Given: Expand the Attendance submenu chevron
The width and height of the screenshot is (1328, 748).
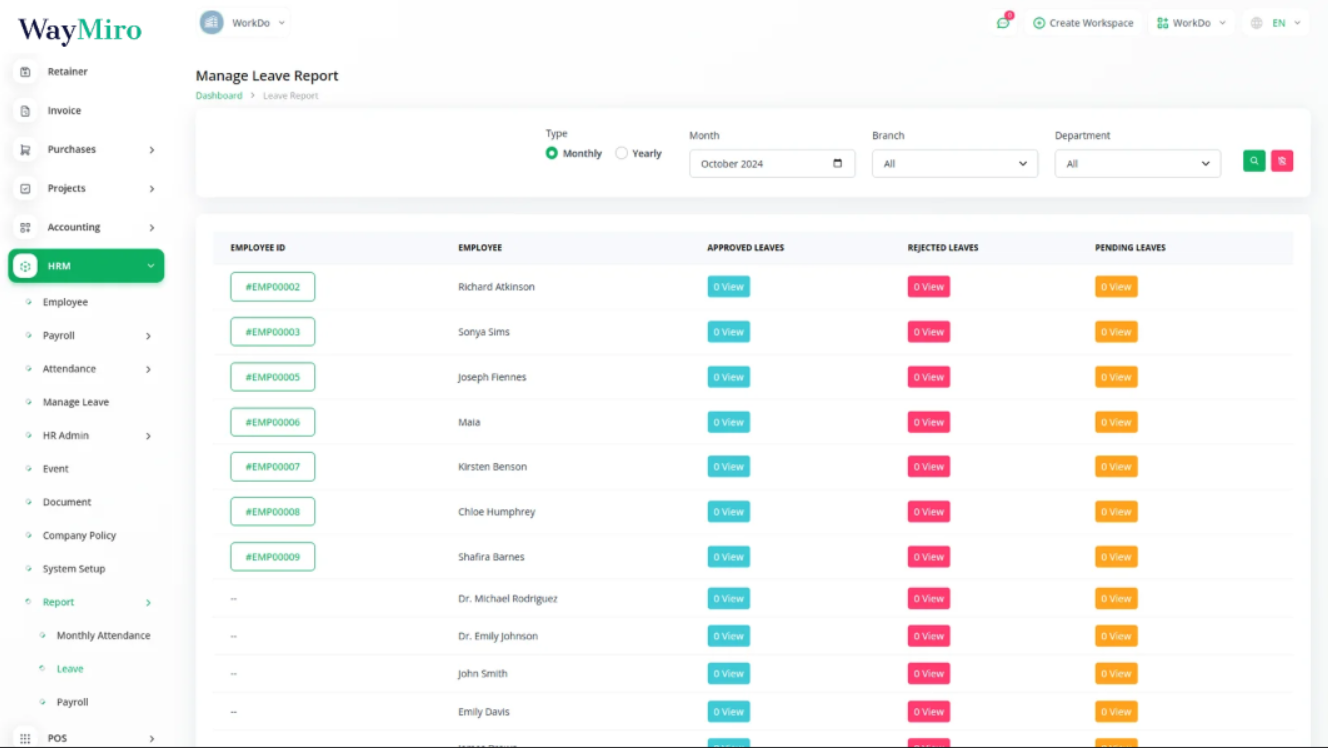Looking at the screenshot, I should 148,369.
